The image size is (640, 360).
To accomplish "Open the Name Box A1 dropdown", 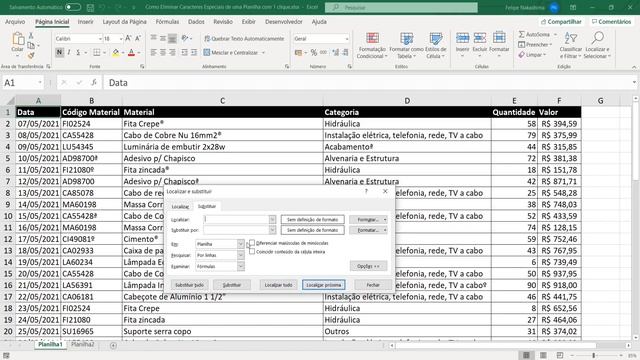I will point(40,82).
